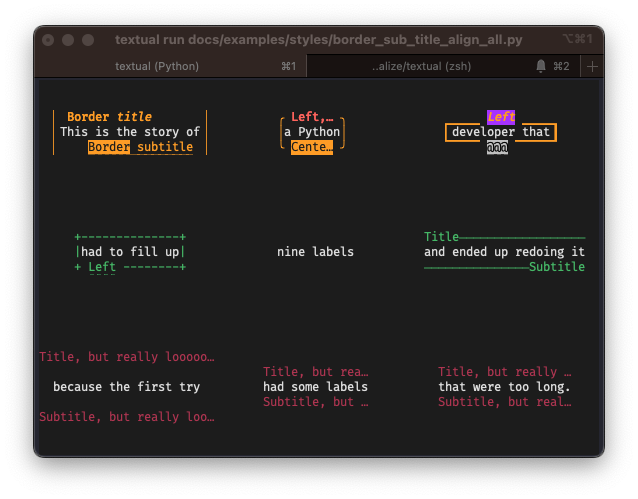Click 'Subtitle, but real…' text
The image size is (638, 499).
coord(505,402)
